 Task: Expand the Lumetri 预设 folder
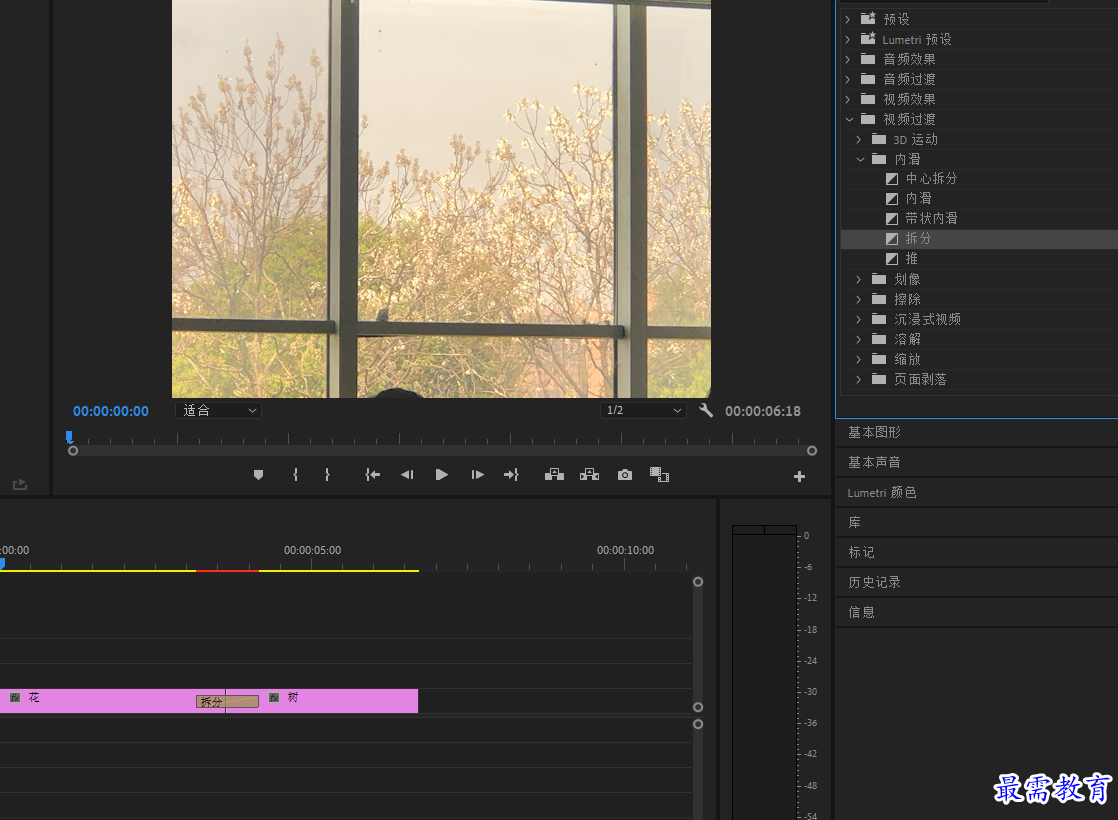[x=848, y=39]
